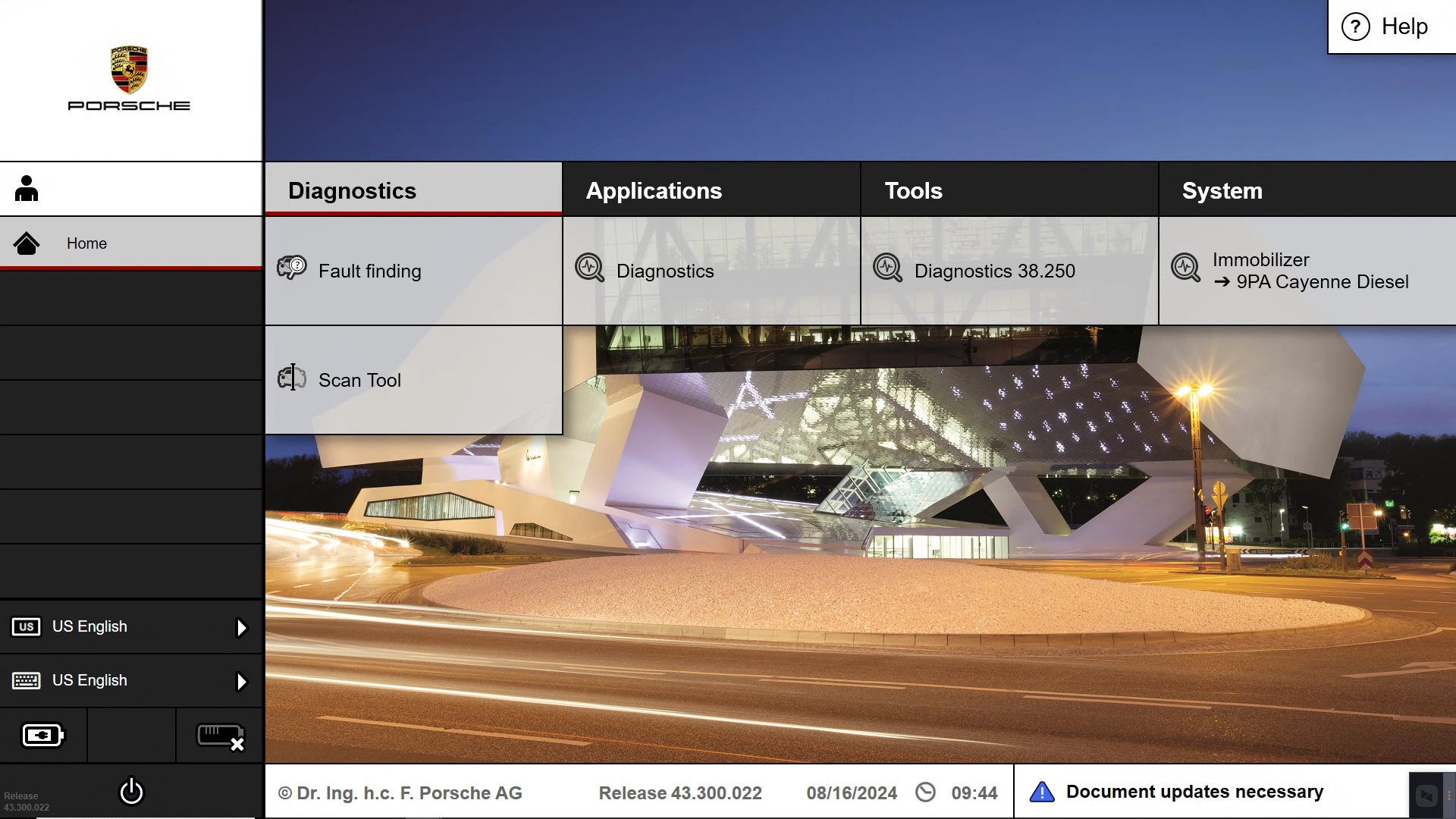Click the disconnected VCI adapter icon

[221, 736]
